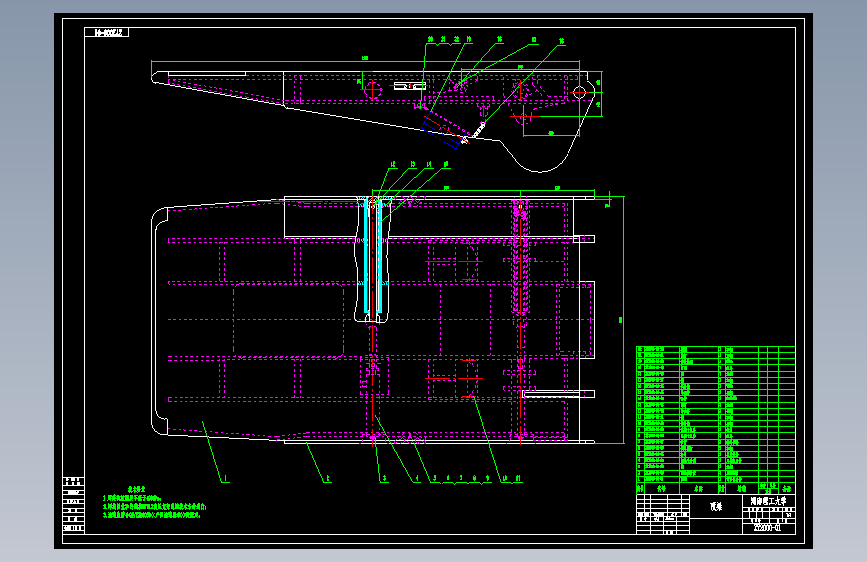Click the parts list header row
The width and height of the screenshot is (867, 562).
(715, 488)
